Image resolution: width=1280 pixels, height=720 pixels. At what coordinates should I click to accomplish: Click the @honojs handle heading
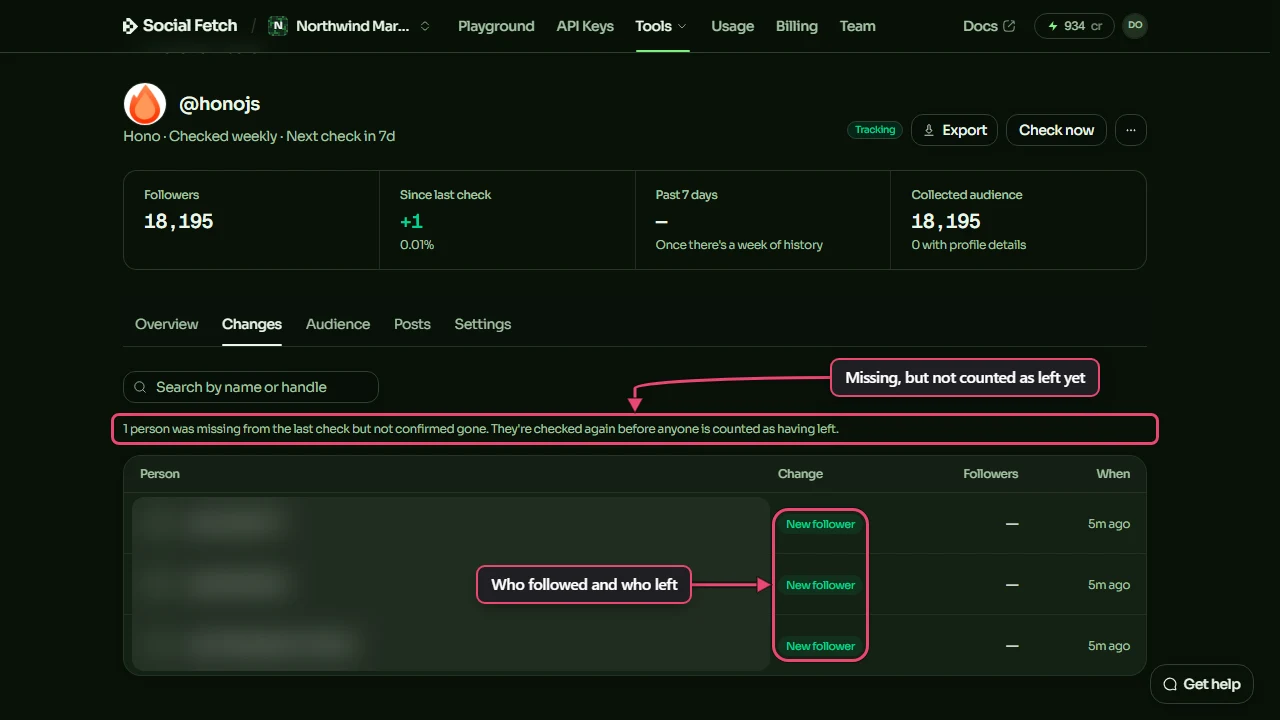point(219,104)
